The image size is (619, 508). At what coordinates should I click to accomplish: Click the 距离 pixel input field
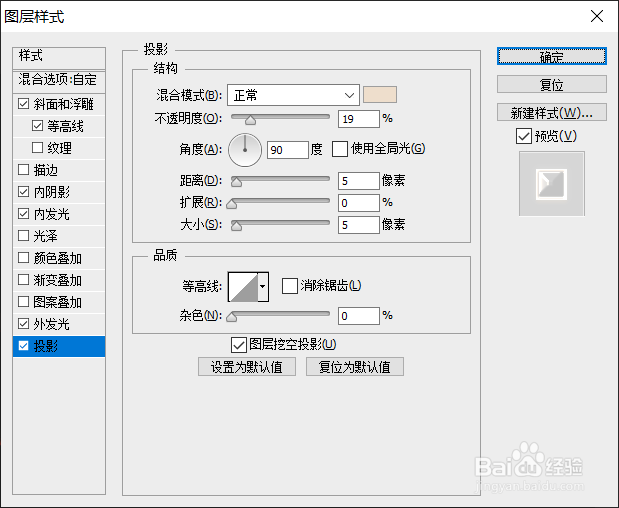[x=358, y=181]
